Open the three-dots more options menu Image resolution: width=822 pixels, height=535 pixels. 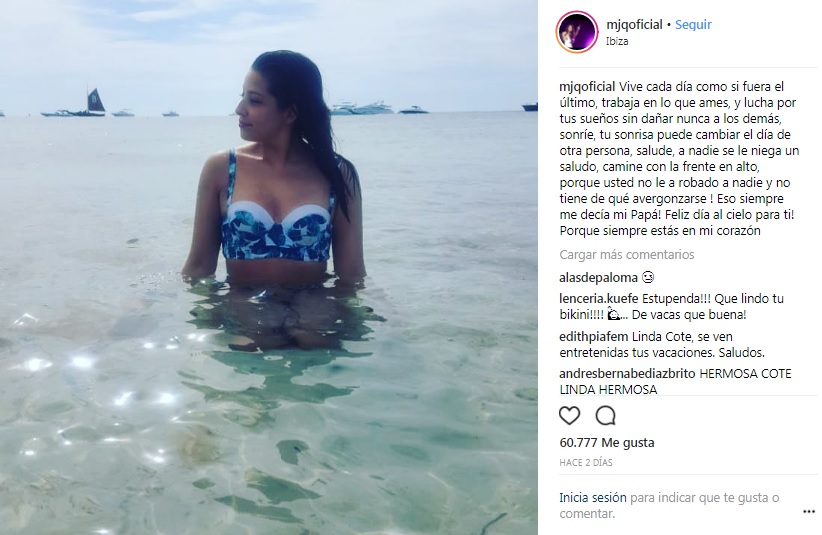click(809, 511)
